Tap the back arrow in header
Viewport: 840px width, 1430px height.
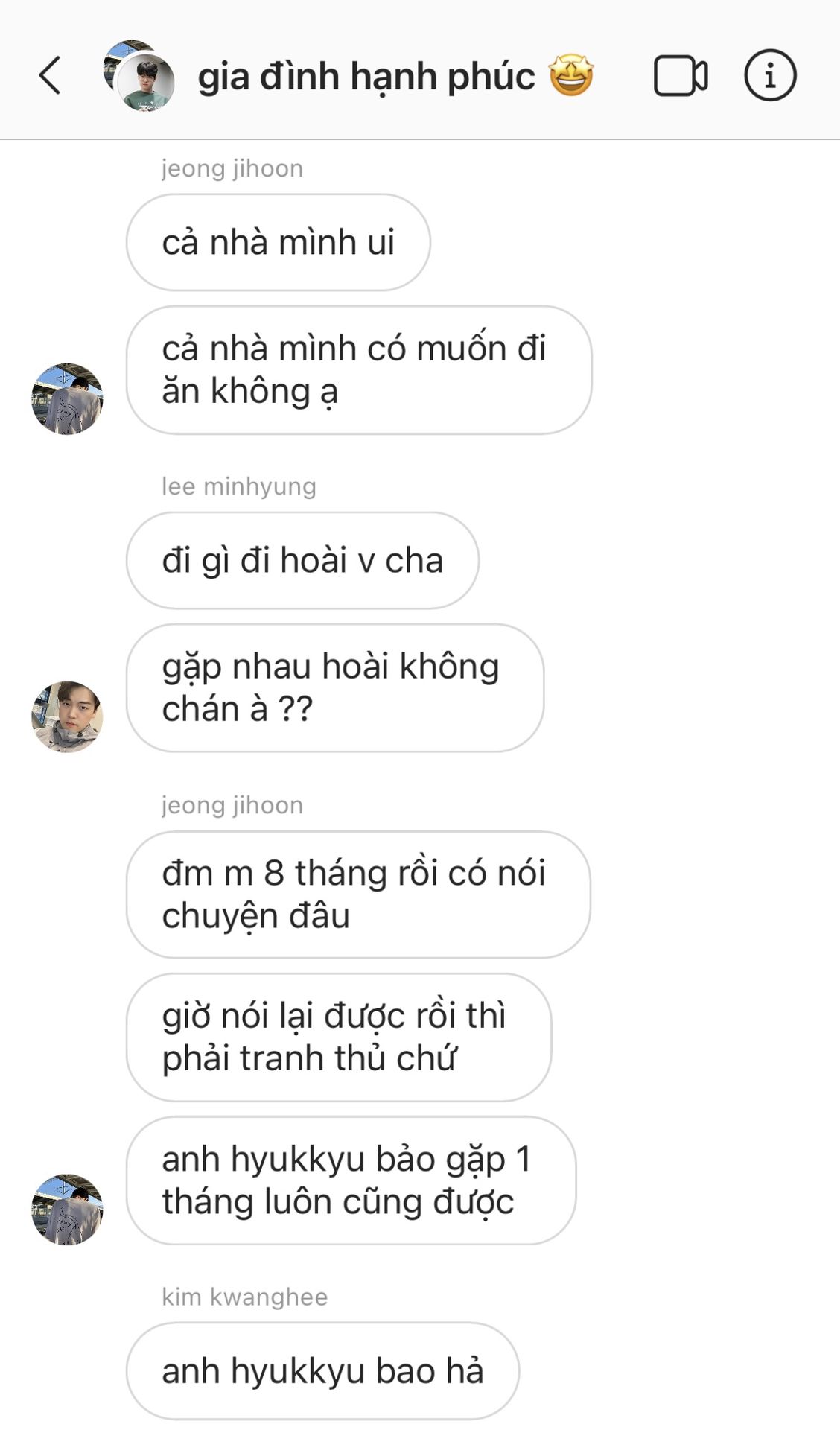coord(50,75)
